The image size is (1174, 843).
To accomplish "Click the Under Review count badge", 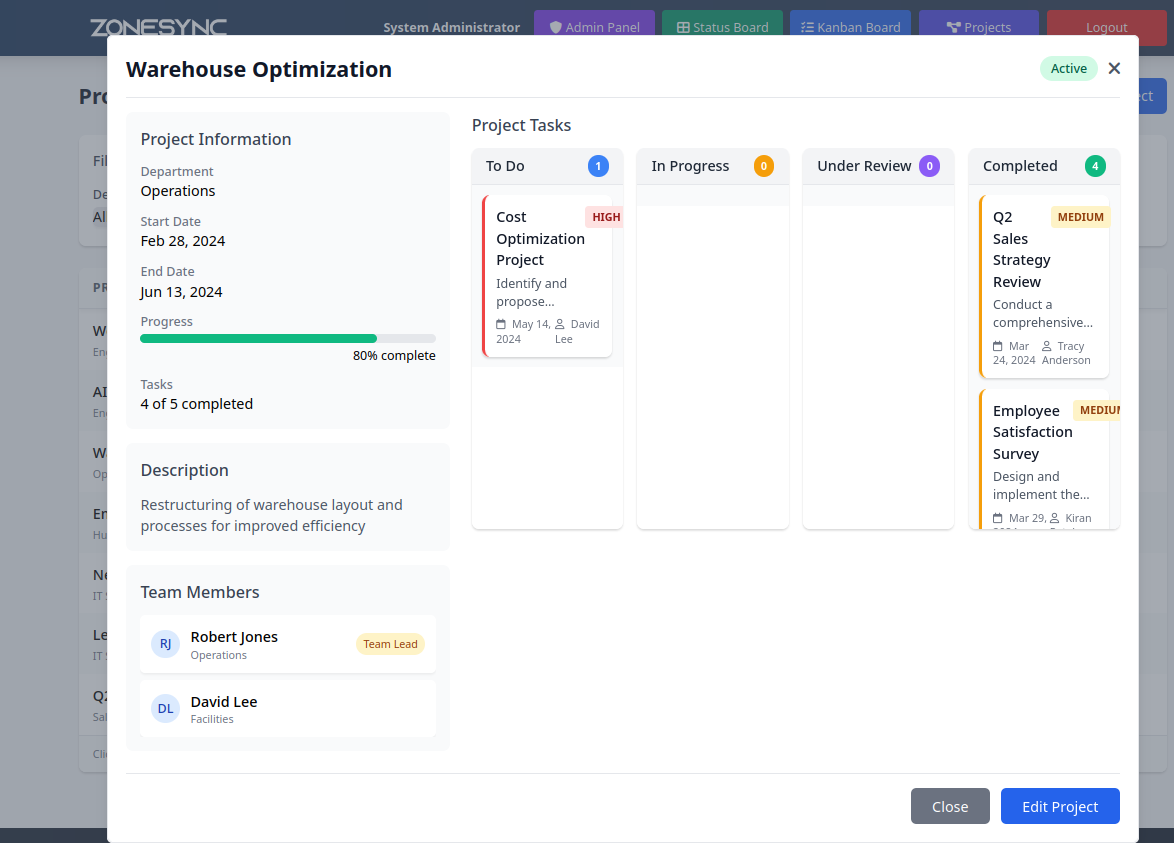I will click(930, 166).
